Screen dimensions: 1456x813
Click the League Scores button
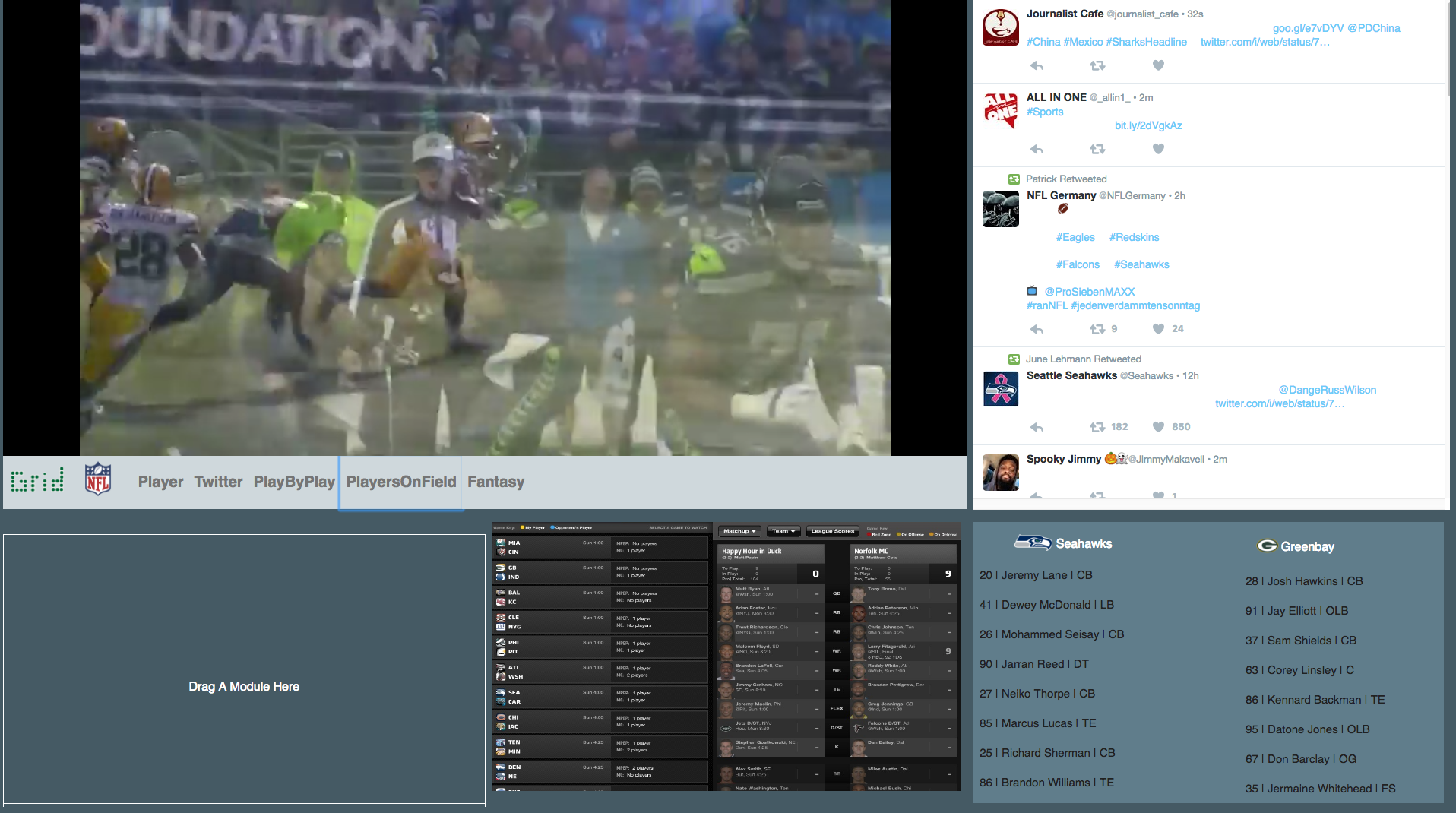833,531
